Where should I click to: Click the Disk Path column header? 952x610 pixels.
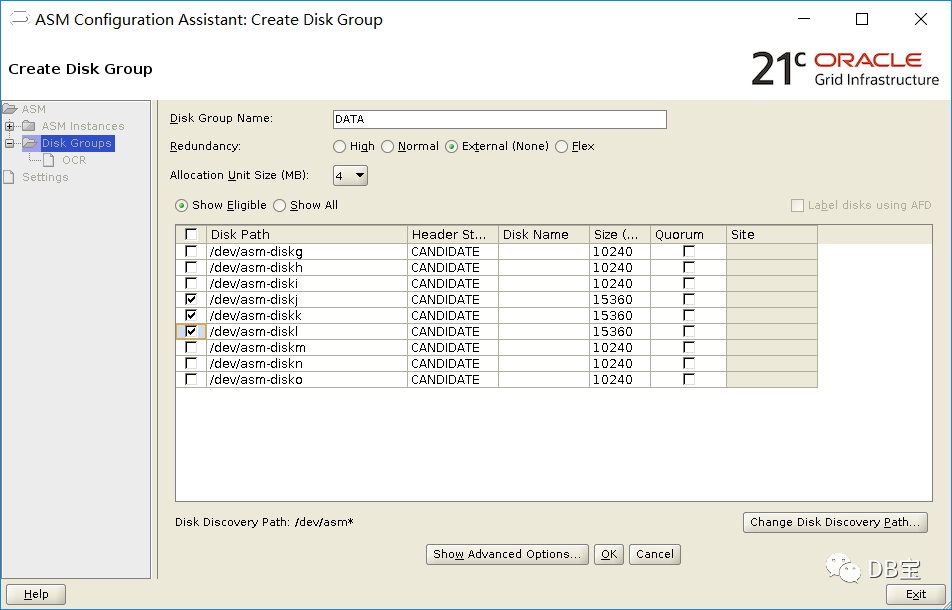(306, 235)
